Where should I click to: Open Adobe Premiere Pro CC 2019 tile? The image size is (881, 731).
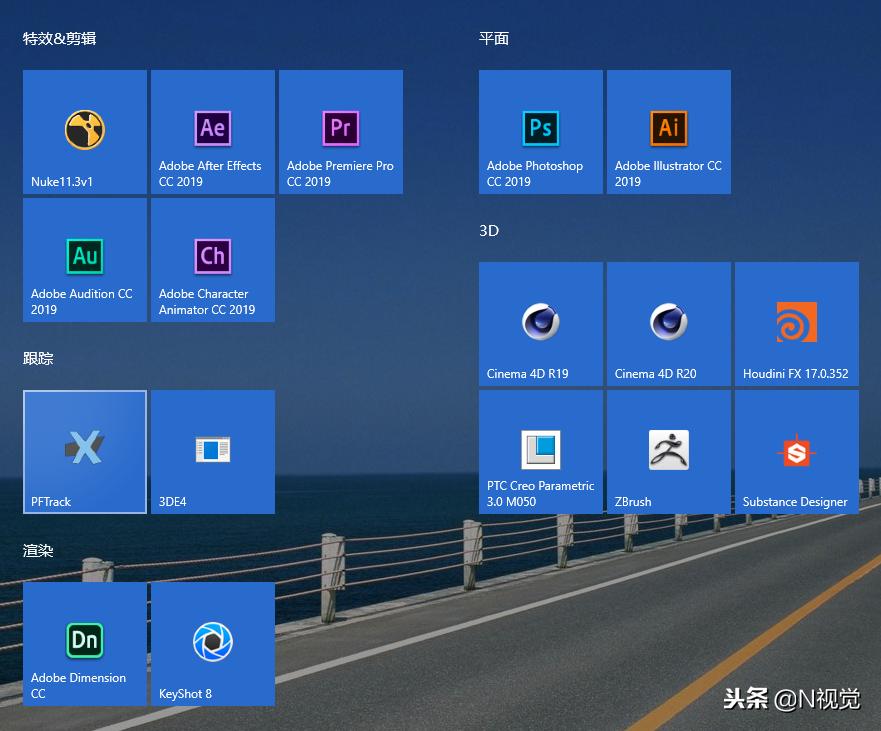(341, 132)
